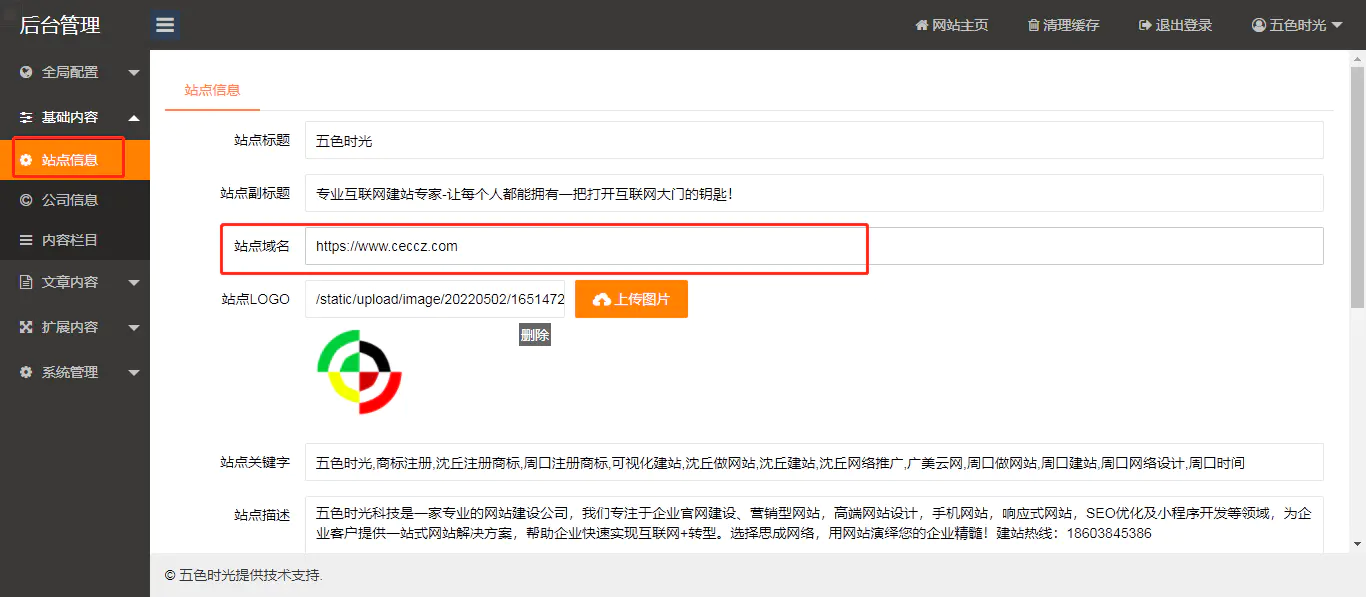The image size is (1366, 597).
Task: Click the hamburger menu icon
Action: 165,24
